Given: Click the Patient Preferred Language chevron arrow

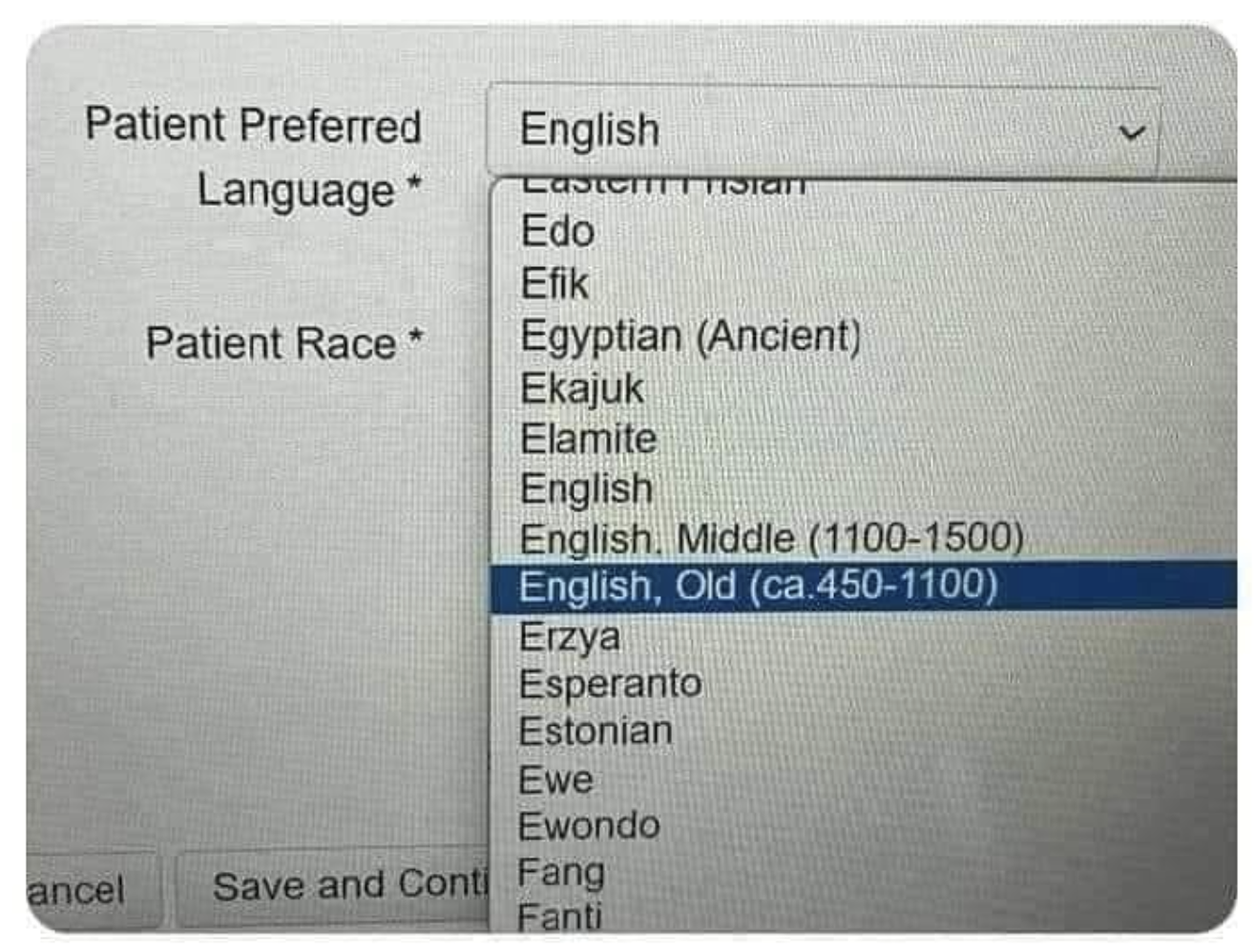Looking at the screenshot, I should (x=1131, y=132).
